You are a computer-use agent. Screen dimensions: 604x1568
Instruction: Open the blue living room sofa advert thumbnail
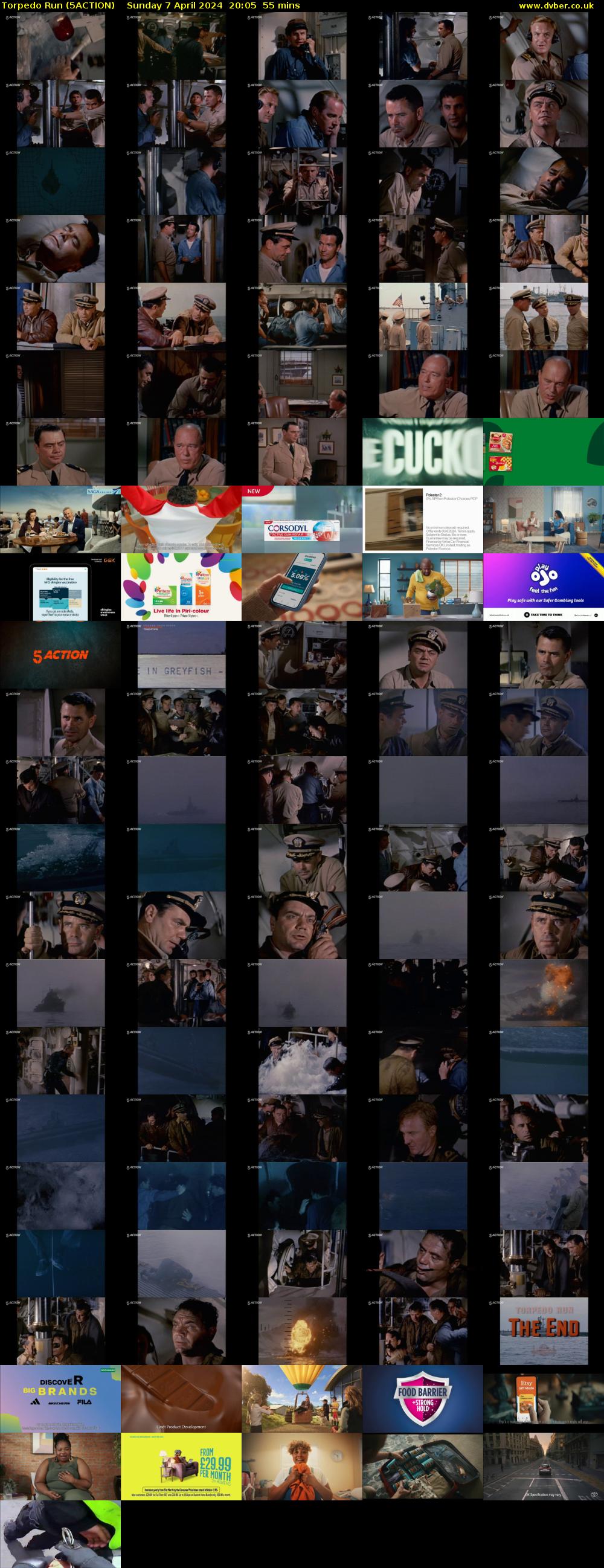pos(544,519)
